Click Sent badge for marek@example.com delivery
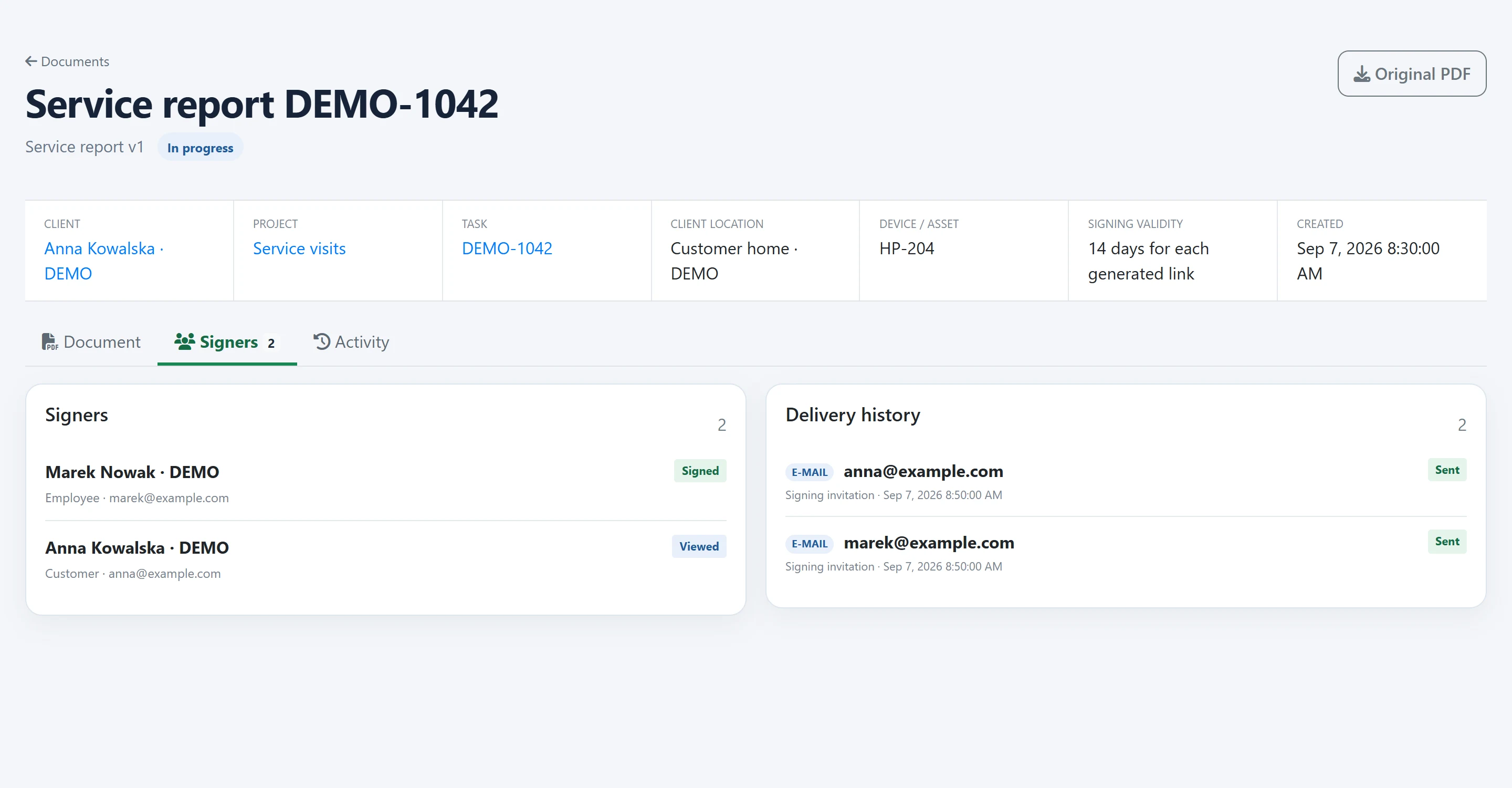Image resolution: width=1512 pixels, height=788 pixels. [1447, 542]
